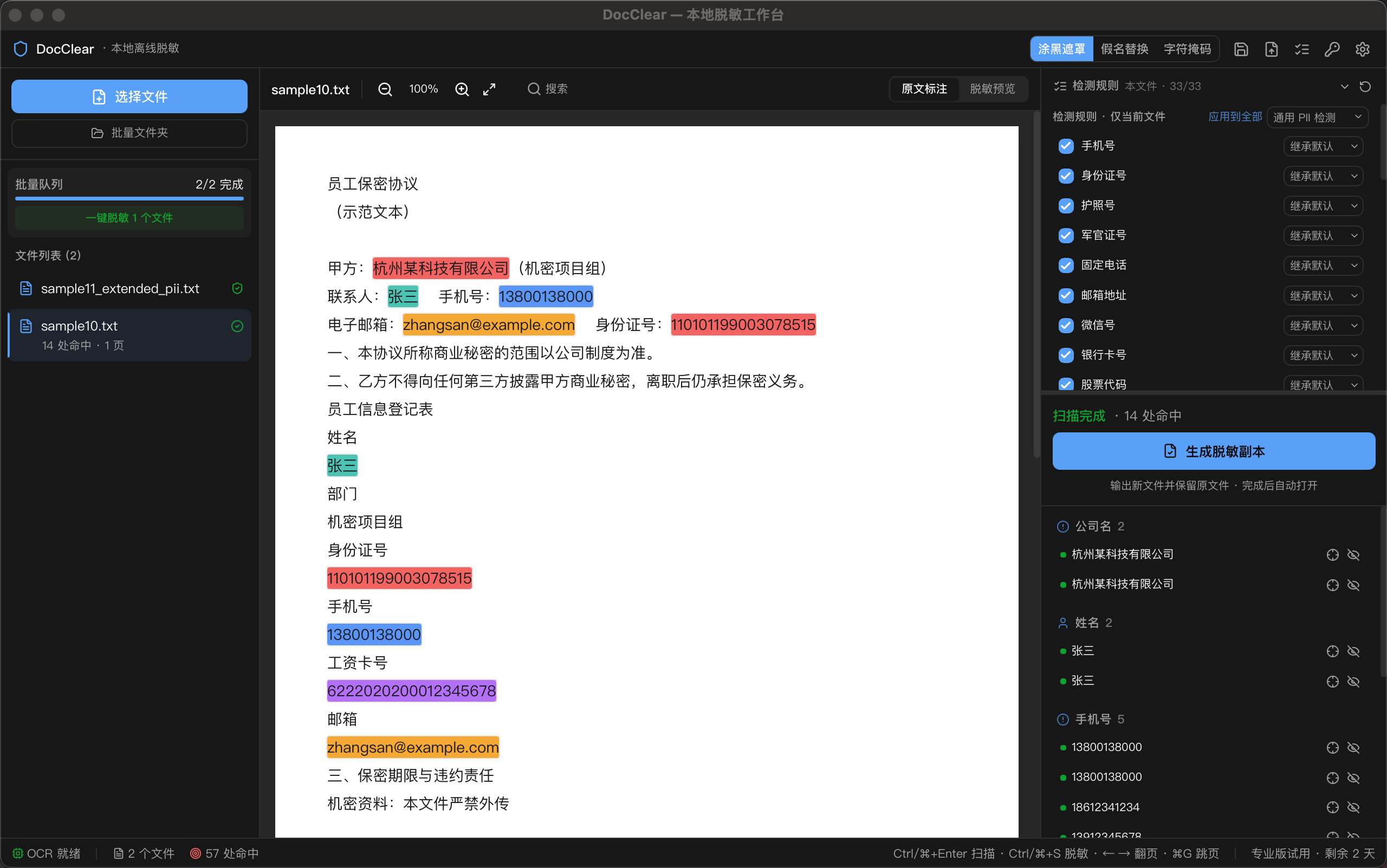Zoom out the document view
The width and height of the screenshot is (1387, 868).
385,89
